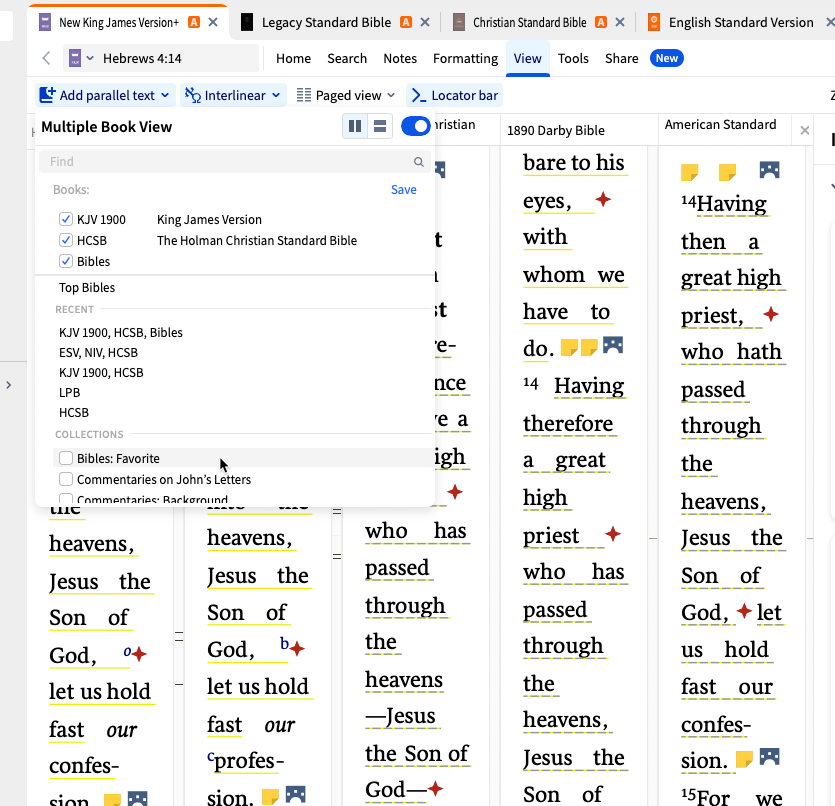The height and width of the screenshot is (806, 835).
Task: Select the View menu tab
Action: pos(527,59)
